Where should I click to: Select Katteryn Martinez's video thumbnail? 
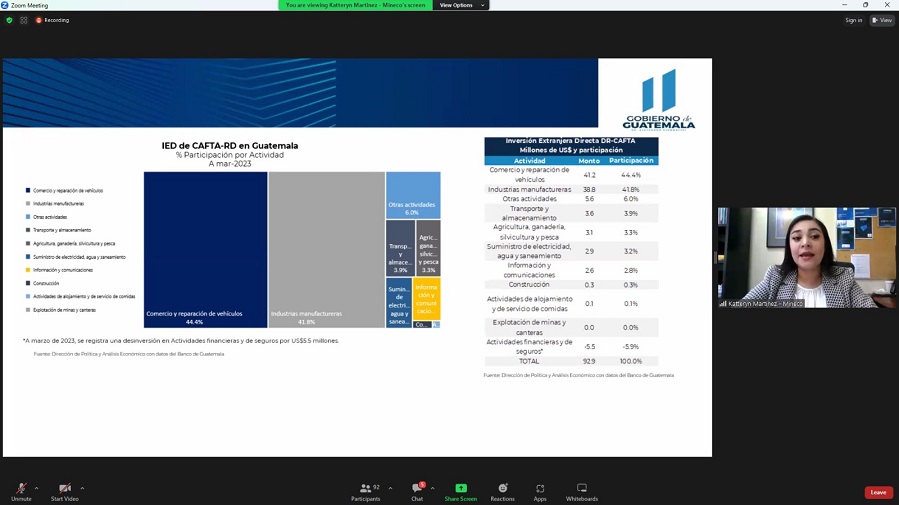click(x=806, y=257)
